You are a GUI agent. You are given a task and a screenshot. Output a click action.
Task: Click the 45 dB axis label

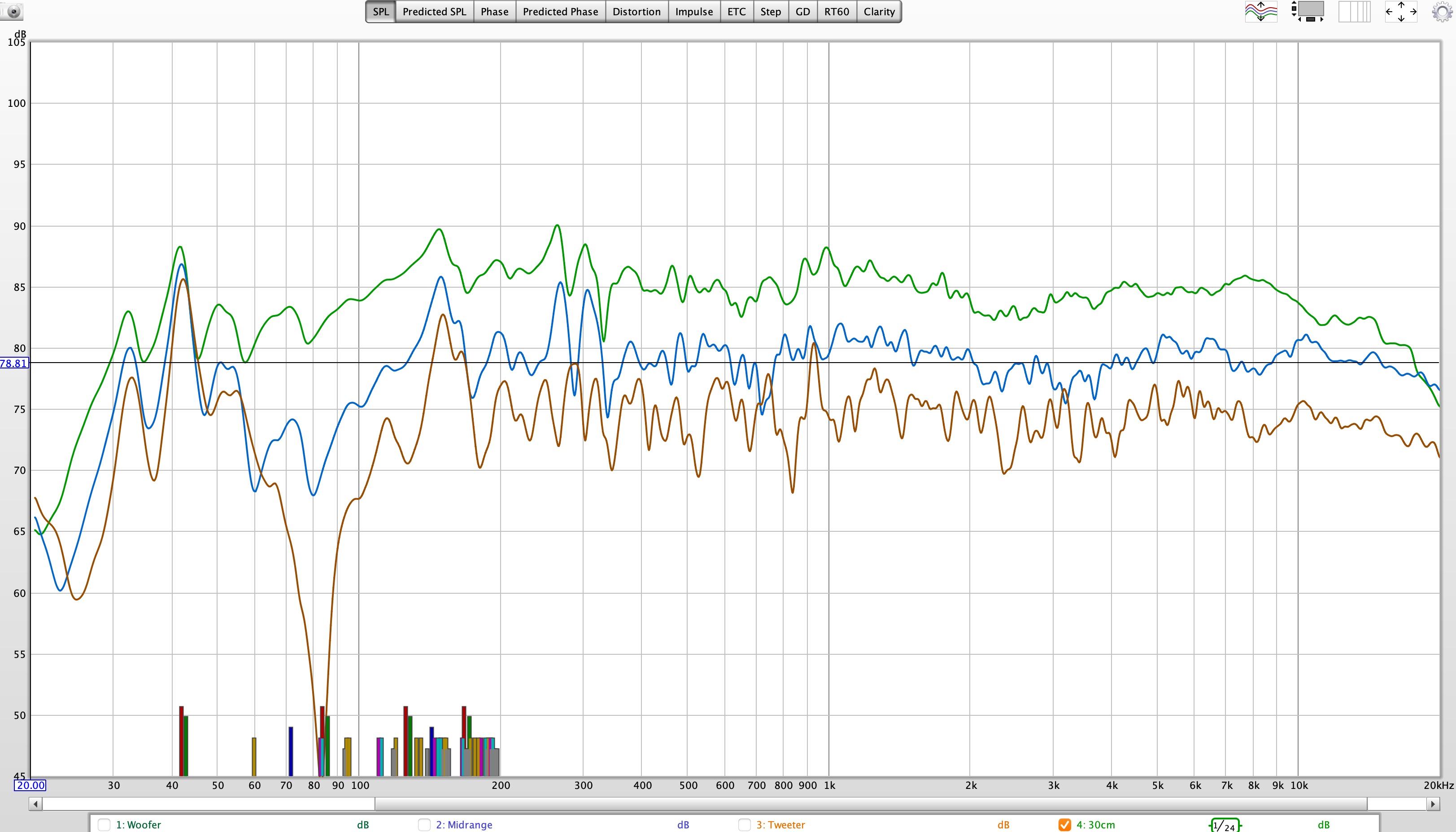point(19,776)
